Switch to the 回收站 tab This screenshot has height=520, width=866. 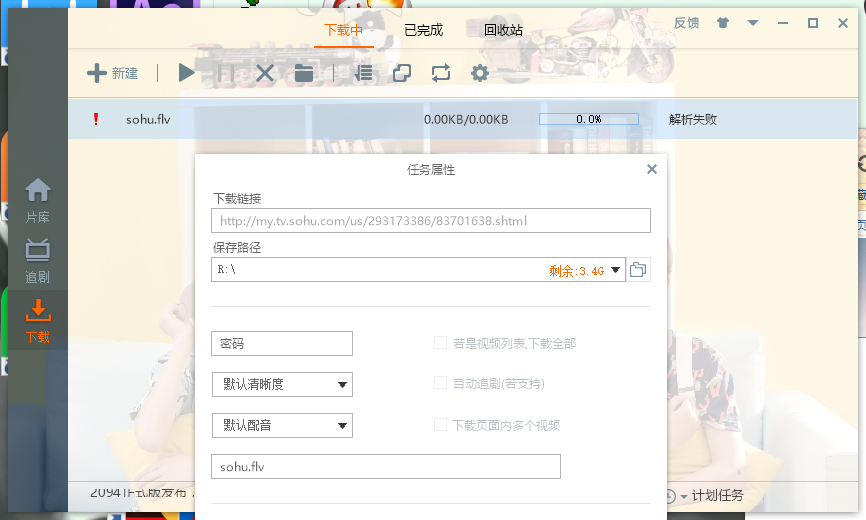(503, 30)
